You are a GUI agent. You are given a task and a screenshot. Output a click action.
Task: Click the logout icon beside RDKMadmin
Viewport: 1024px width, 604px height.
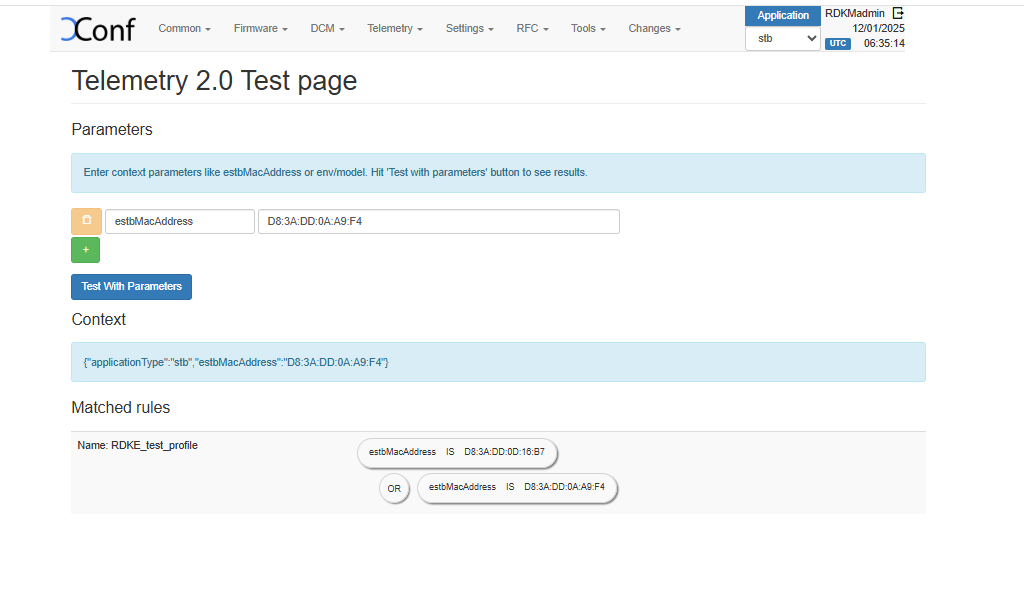(898, 13)
